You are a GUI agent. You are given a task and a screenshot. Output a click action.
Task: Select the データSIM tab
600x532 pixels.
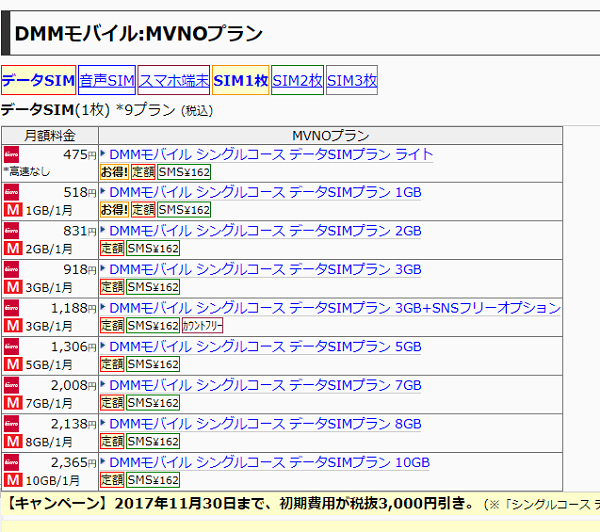pos(39,80)
